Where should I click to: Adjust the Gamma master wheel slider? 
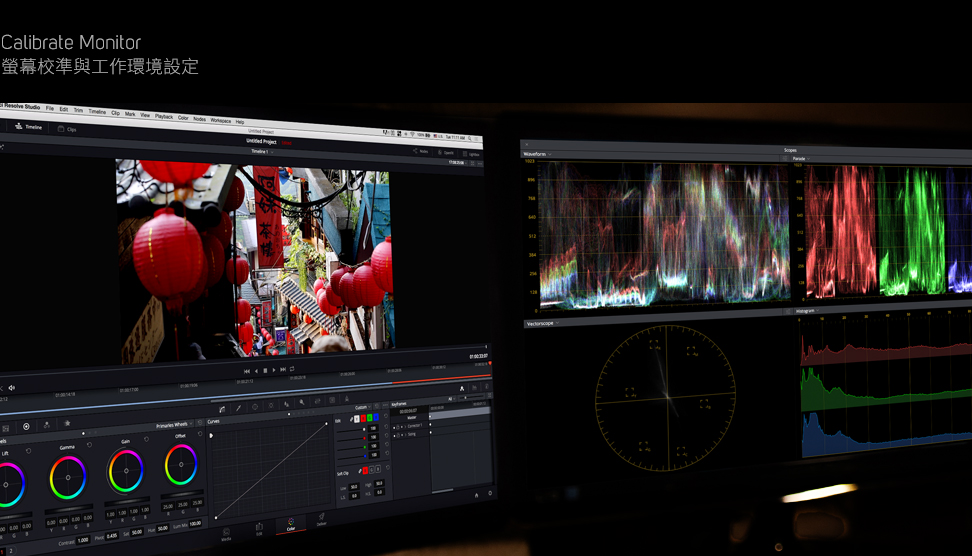pos(69,509)
